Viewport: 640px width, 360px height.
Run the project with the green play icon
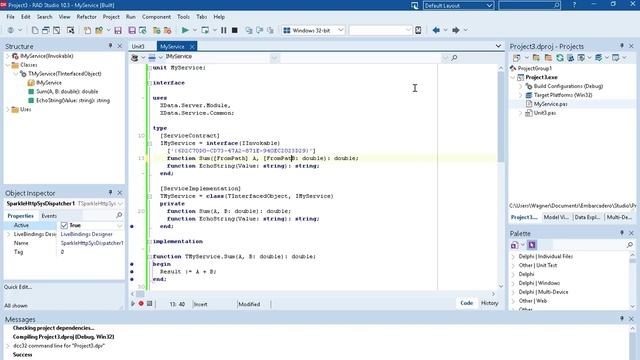185,30
